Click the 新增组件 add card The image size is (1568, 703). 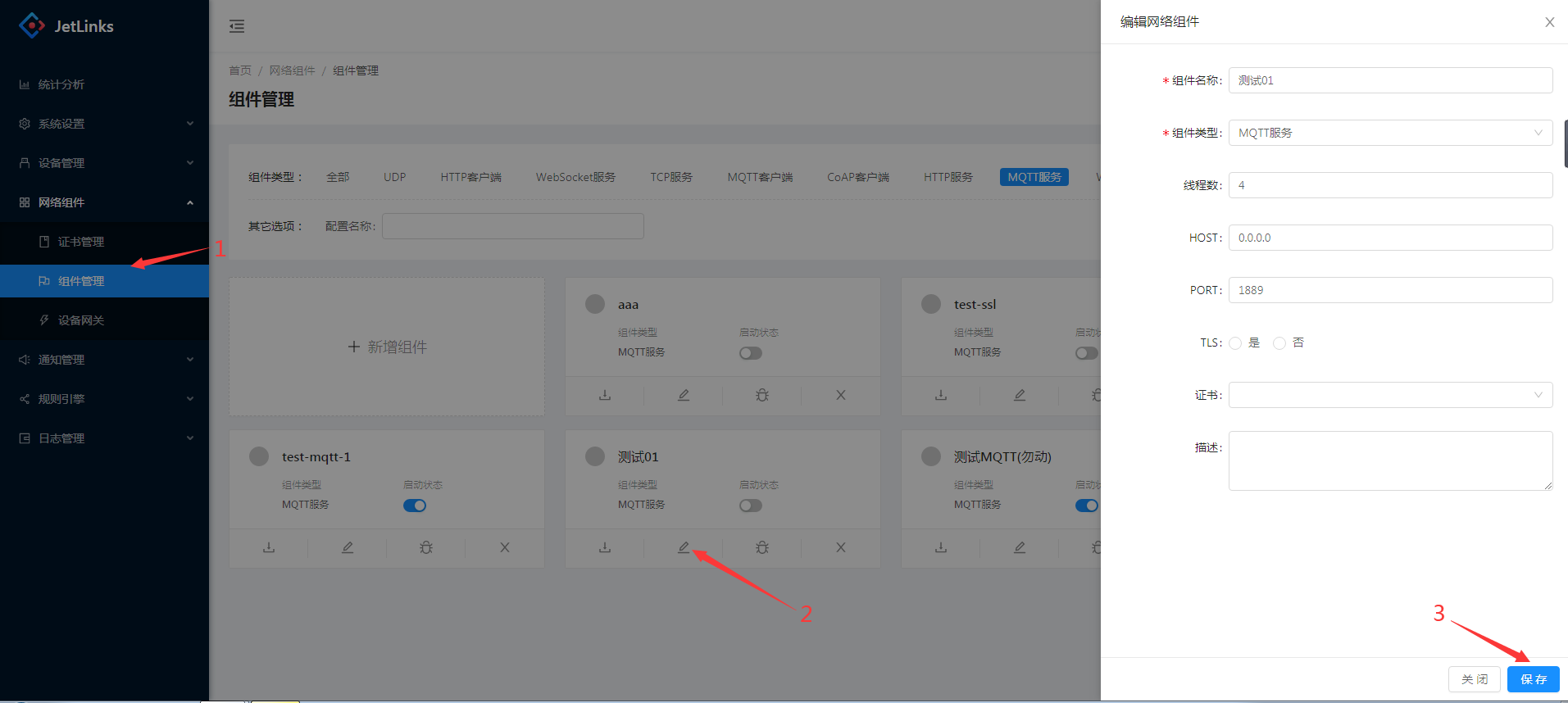pyautogui.click(x=387, y=347)
